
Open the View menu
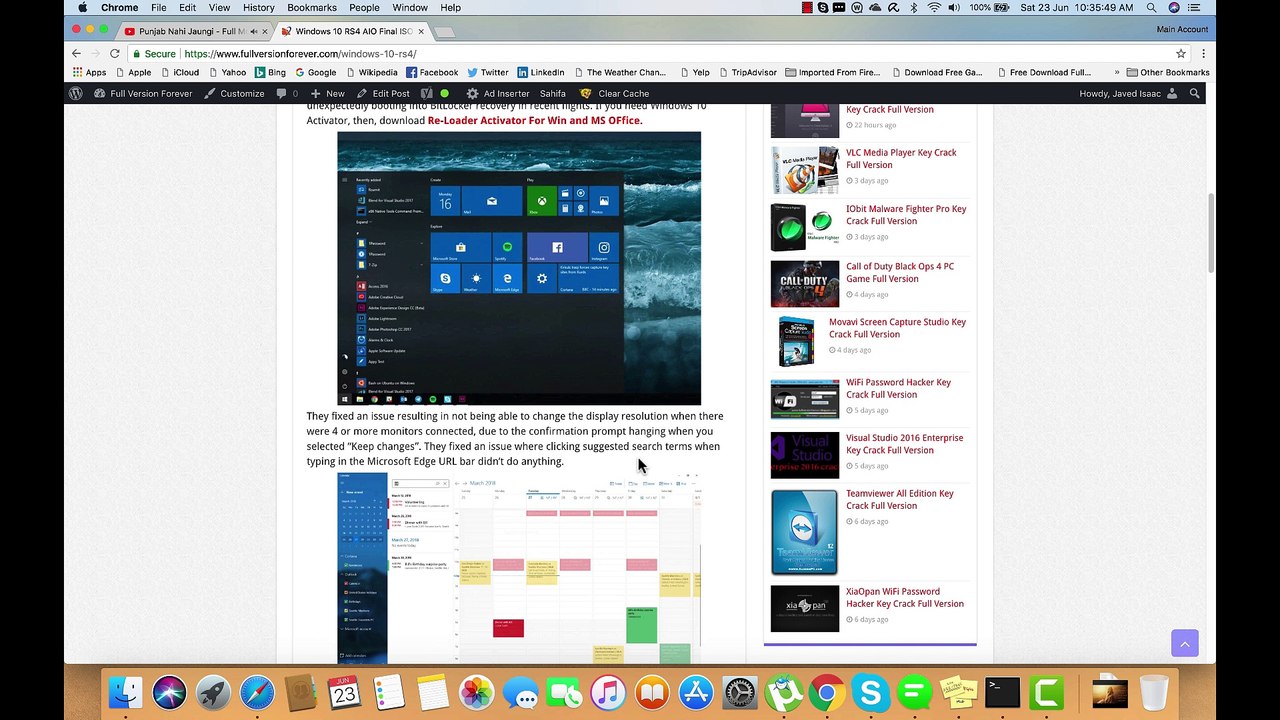click(x=219, y=8)
